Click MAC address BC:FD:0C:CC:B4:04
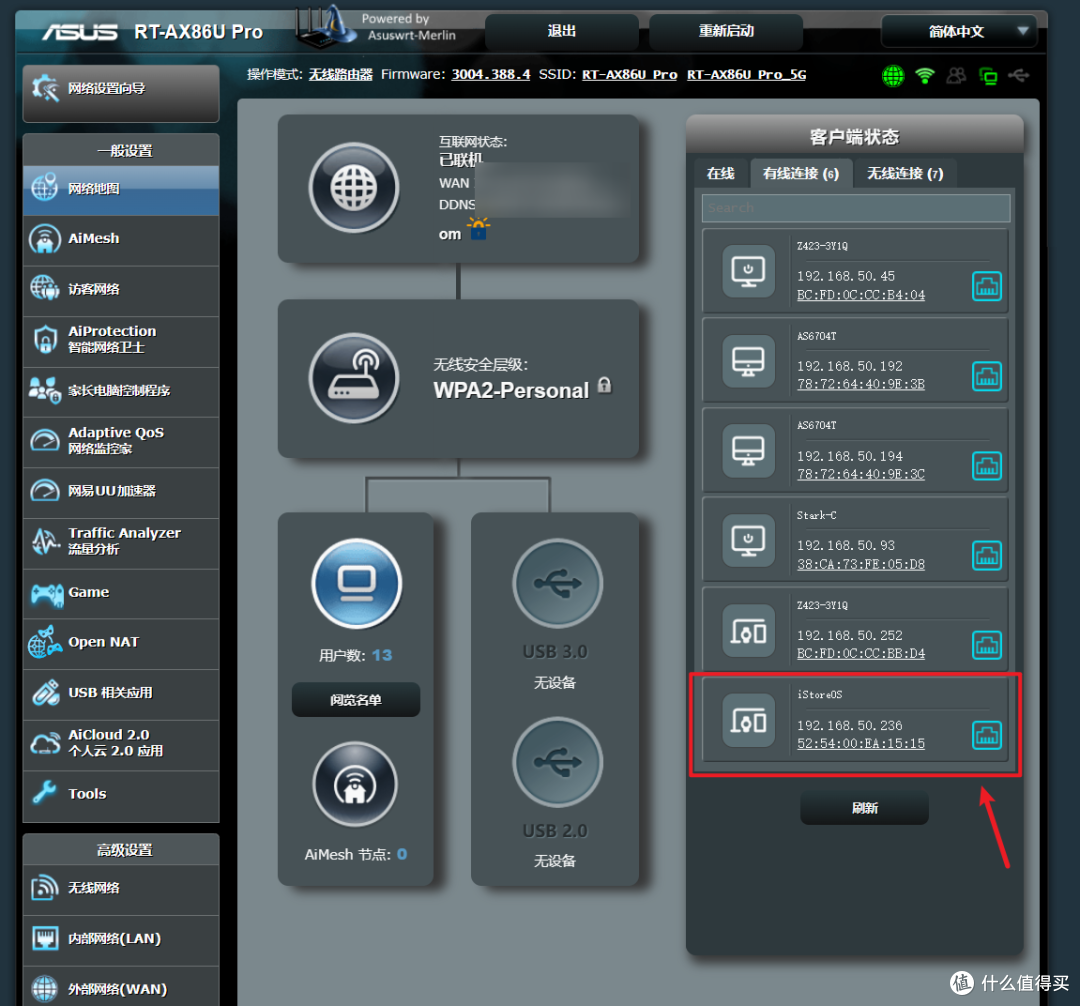The width and height of the screenshot is (1080, 1006). pyautogui.click(x=860, y=295)
